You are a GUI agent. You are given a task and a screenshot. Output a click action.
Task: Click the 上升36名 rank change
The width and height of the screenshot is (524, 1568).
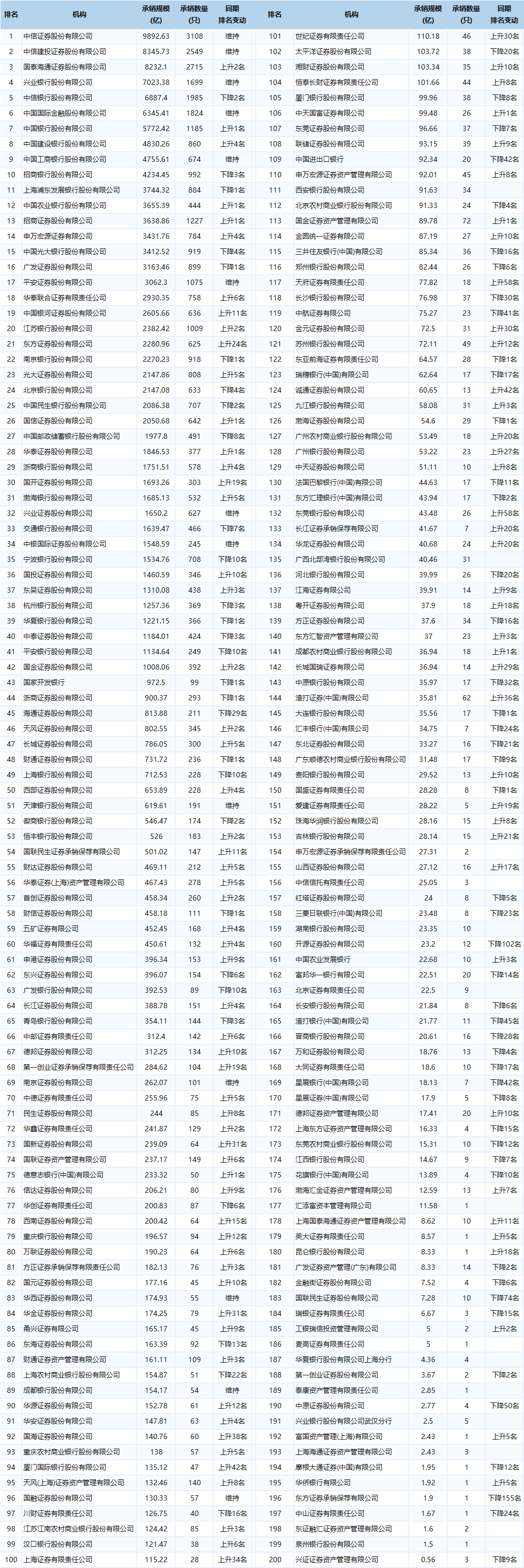click(x=504, y=698)
